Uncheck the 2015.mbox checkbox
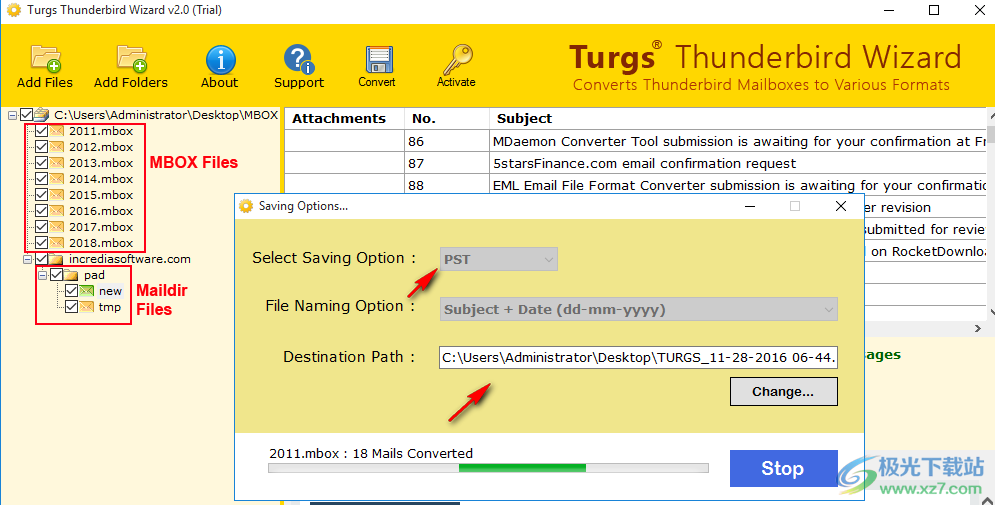Viewport: 995px width, 505px height. click(41, 195)
